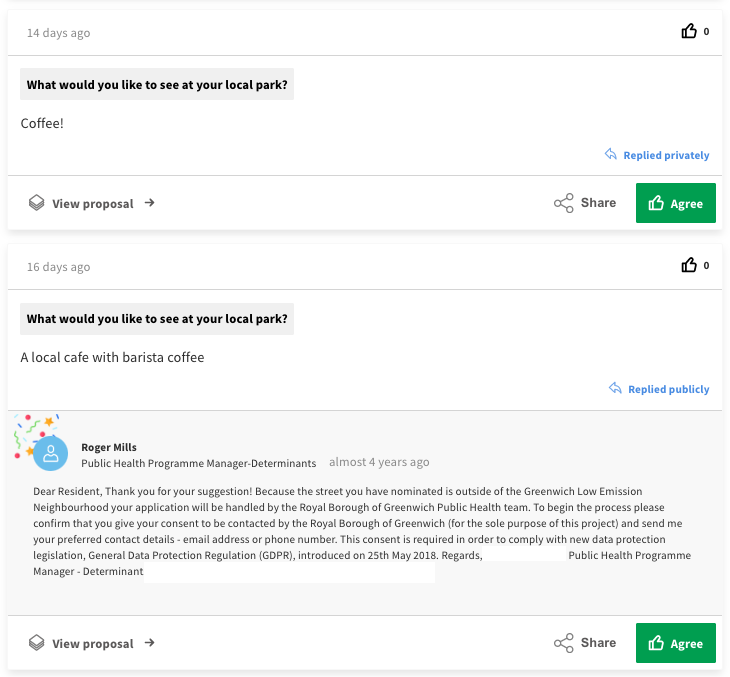Viewport: 730px width, 677px height.
Task: Click reply arrow icon next to Replied publicly
Action: pyautogui.click(x=615, y=389)
